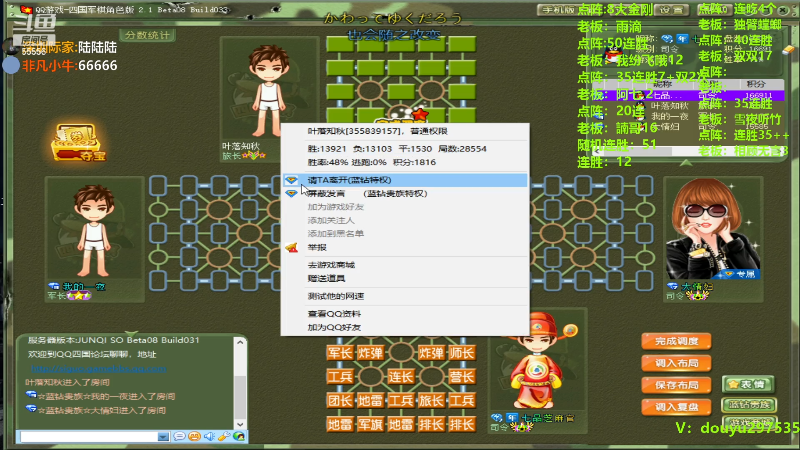Click the globe friend icon in chat bar
Screen dimensions: 800x450
click(239, 437)
